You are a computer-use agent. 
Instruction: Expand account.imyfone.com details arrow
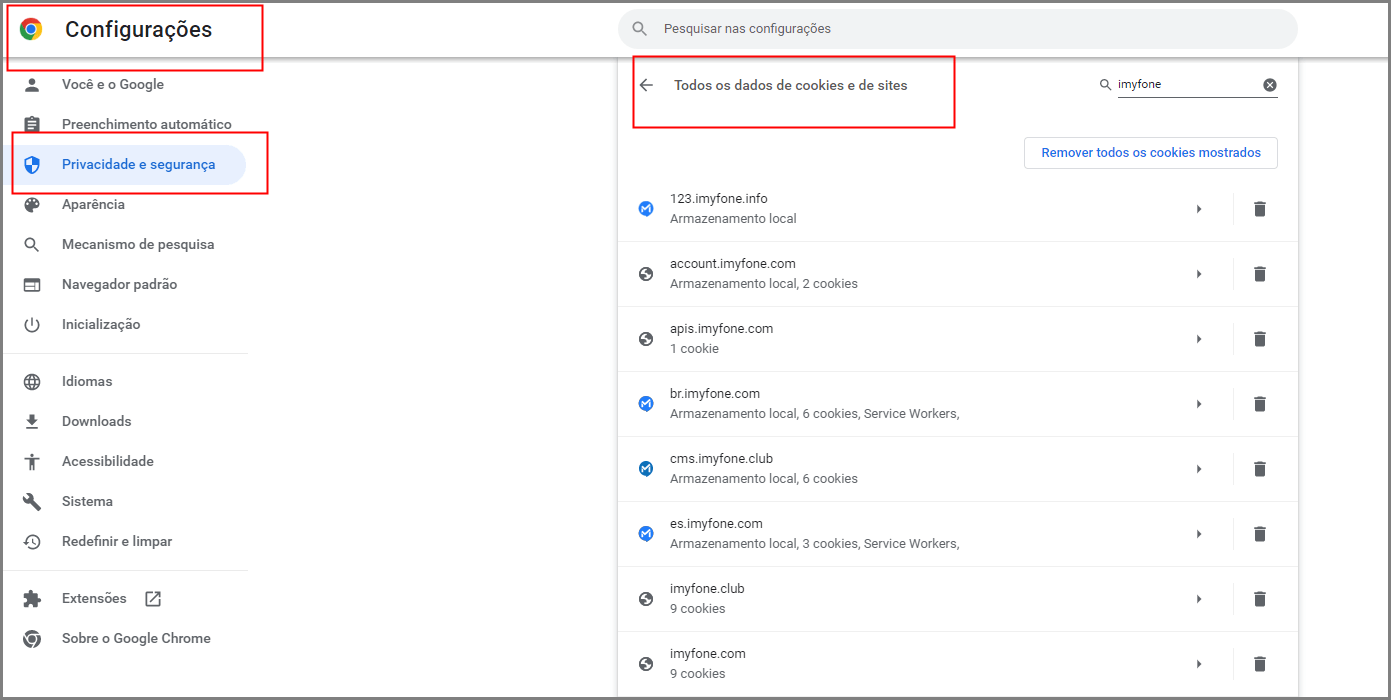[x=1199, y=274]
